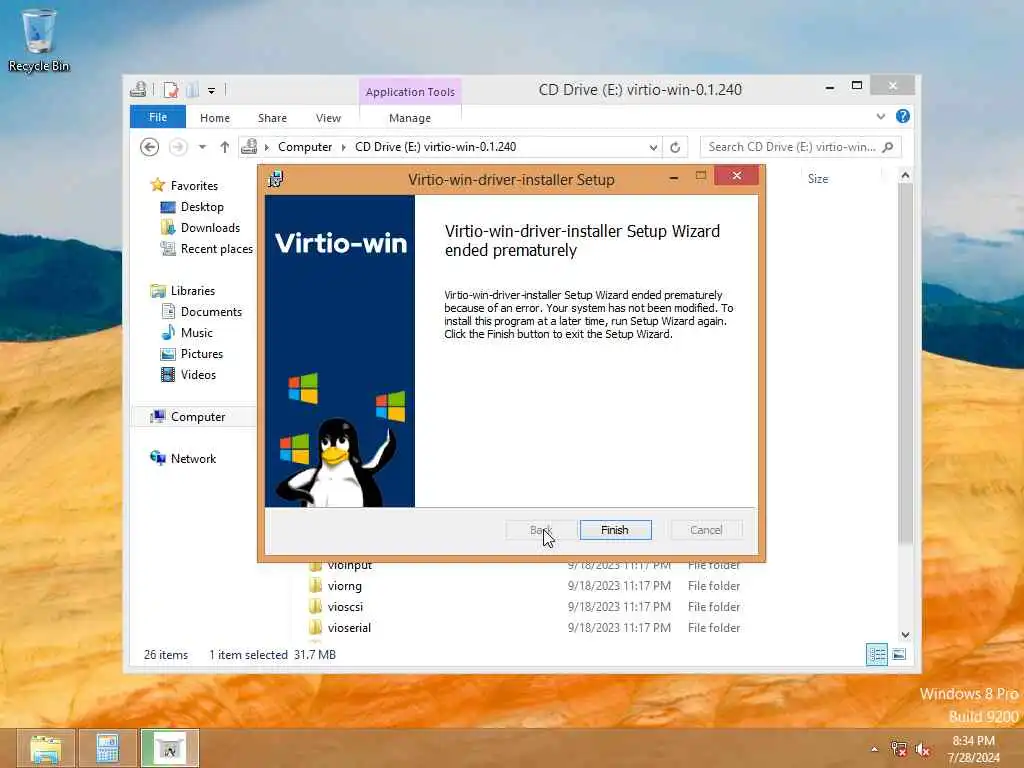Select Network in the navigation pane
Viewport: 1024px width, 768px height.
click(x=193, y=458)
